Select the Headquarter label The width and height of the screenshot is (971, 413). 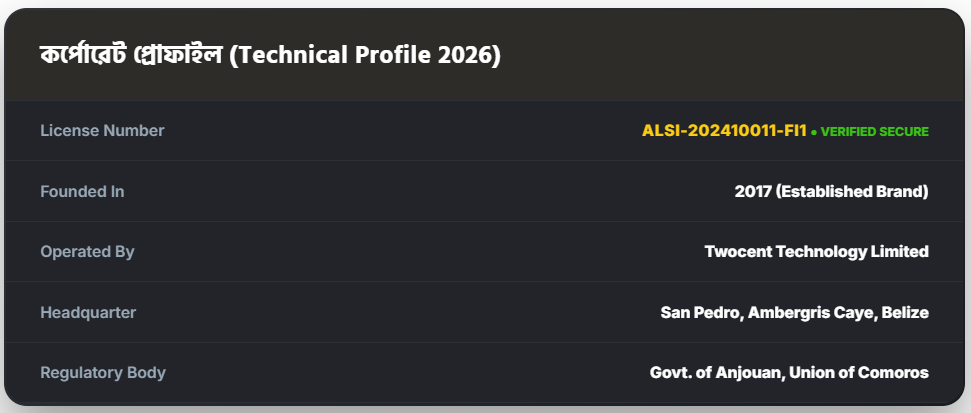88,313
